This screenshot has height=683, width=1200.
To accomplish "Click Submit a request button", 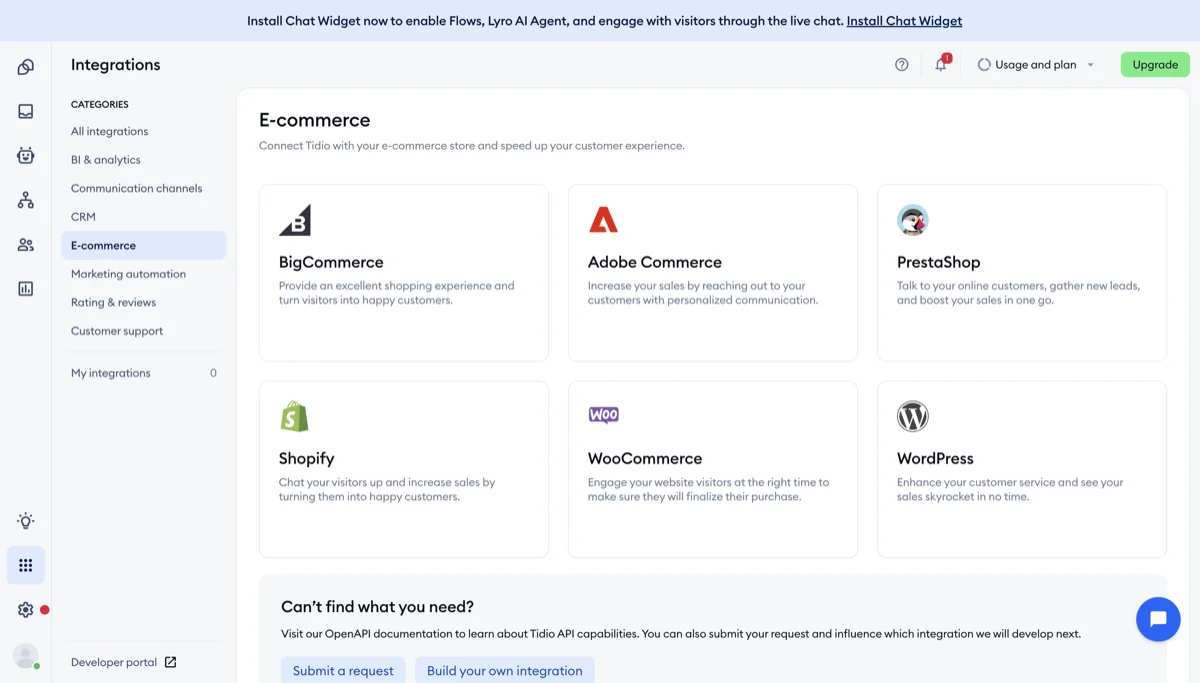I will pos(343,670).
